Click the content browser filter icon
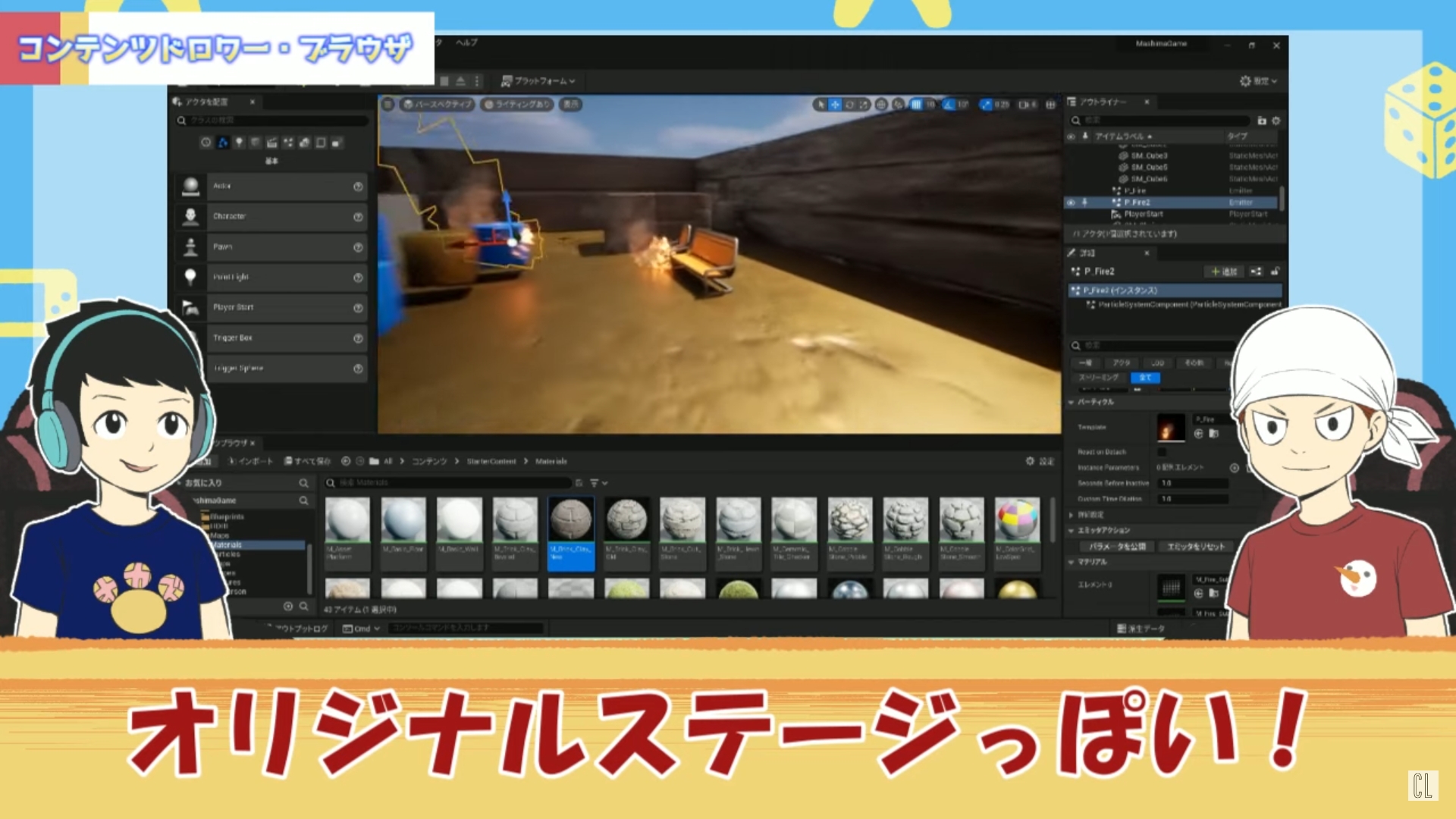 [595, 483]
